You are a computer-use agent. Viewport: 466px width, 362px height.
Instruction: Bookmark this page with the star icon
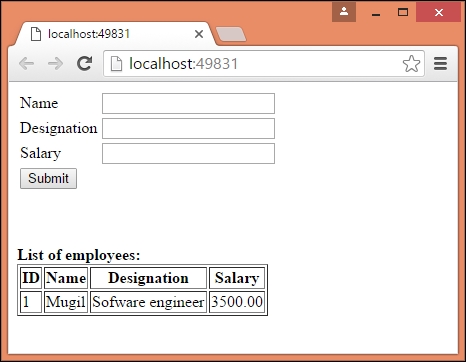(x=411, y=64)
